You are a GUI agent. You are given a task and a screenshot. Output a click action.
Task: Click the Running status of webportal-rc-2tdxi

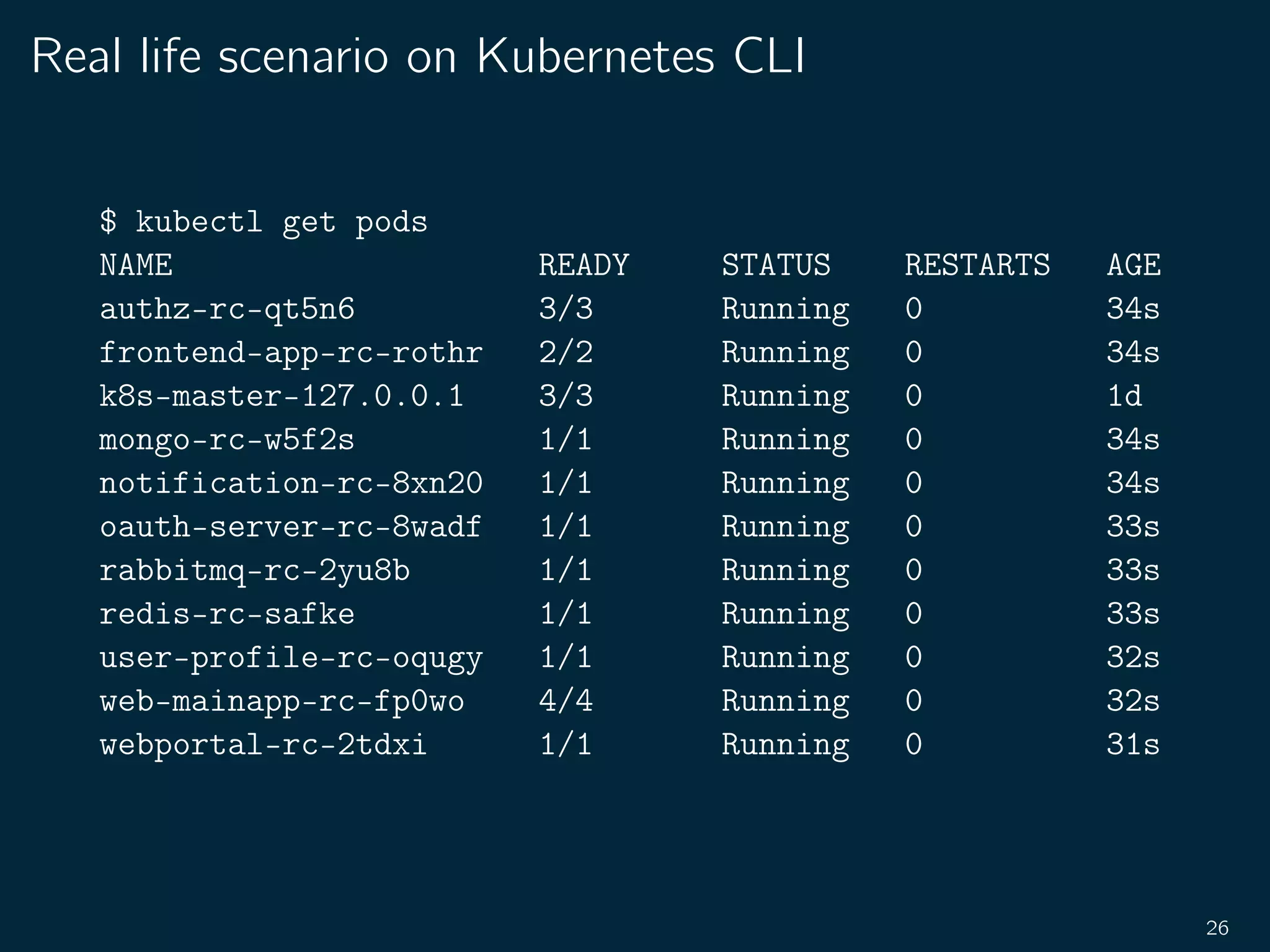(x=785, y=745)
